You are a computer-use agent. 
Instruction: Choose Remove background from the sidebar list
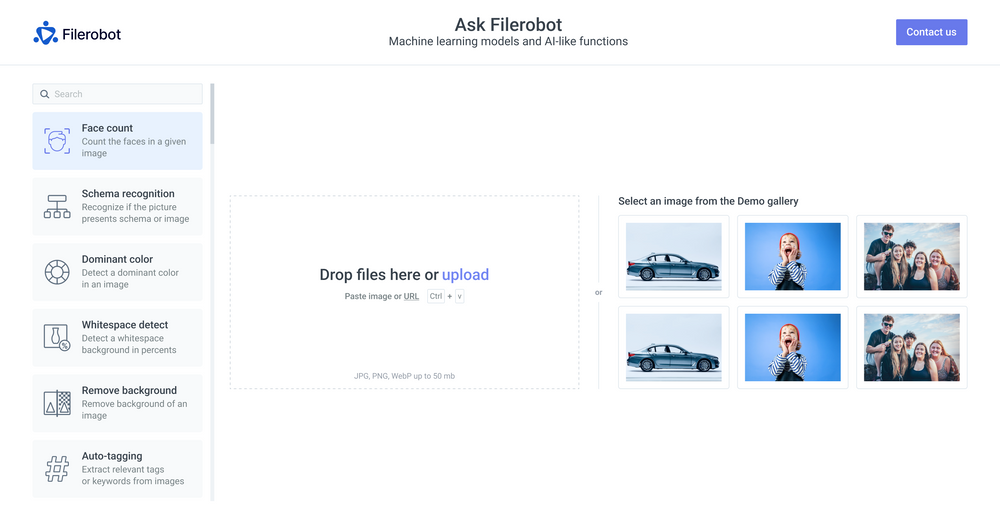[x=129, y=391]
